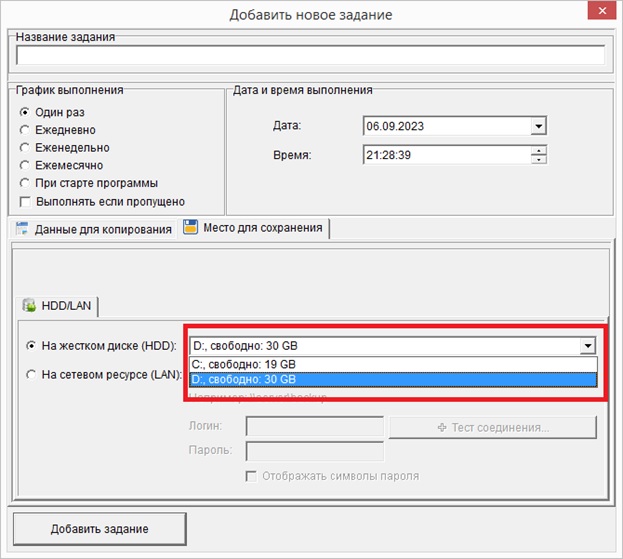
Task: Decrease time with the down spinner arrow
Action: point(539,159)
